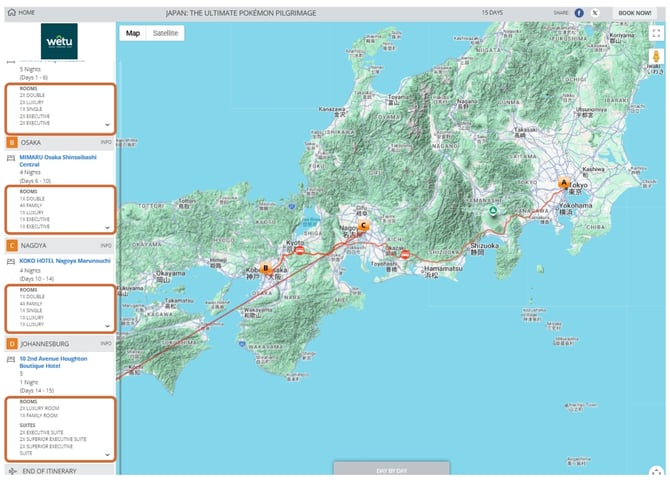Click "2X EXECUTIVE SUITE" in Johannesburg suites
670x482 pixels.
click(41, 432)
